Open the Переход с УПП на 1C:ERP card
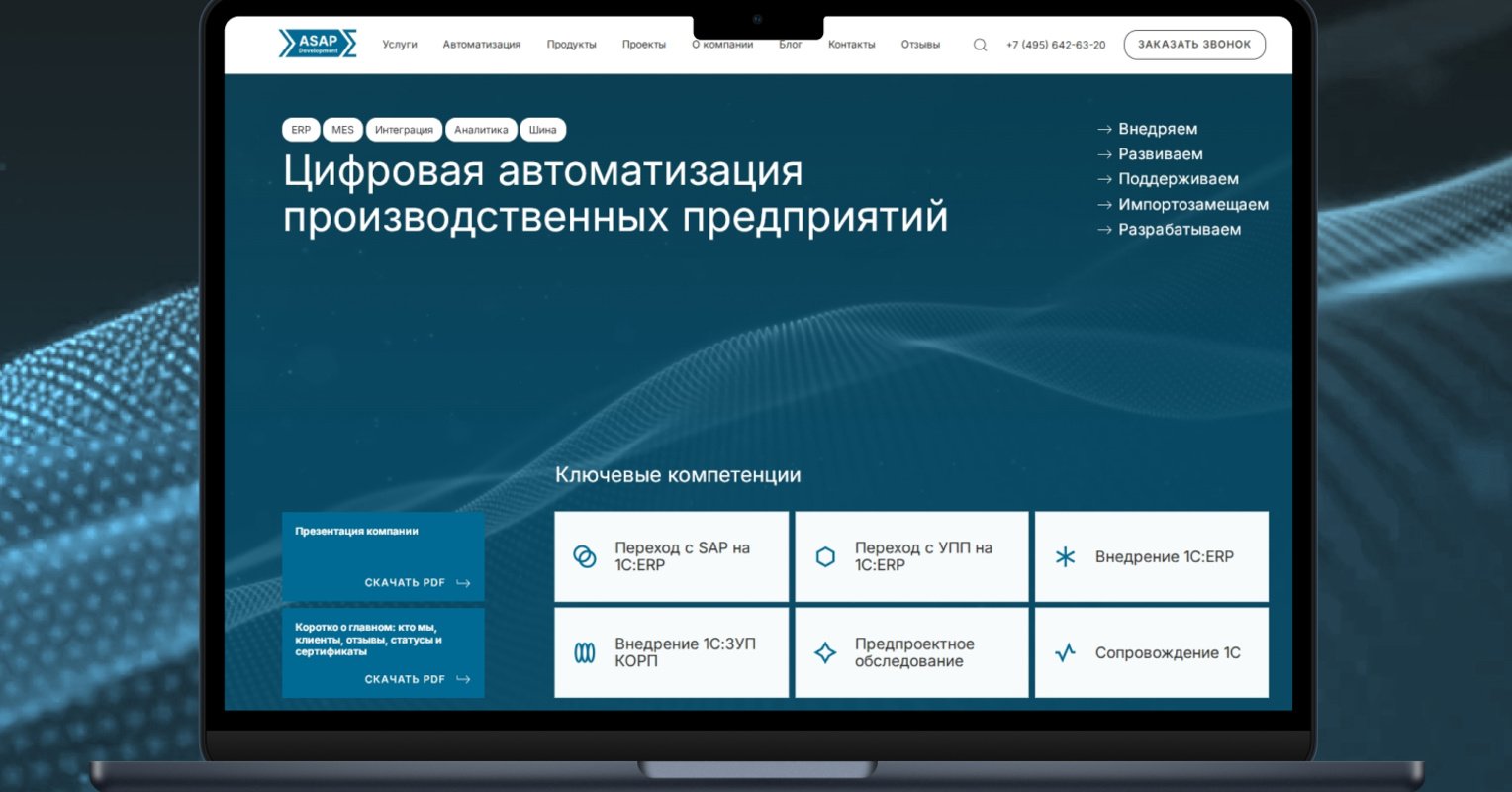 pyautogui.click(x=911, y=556)
